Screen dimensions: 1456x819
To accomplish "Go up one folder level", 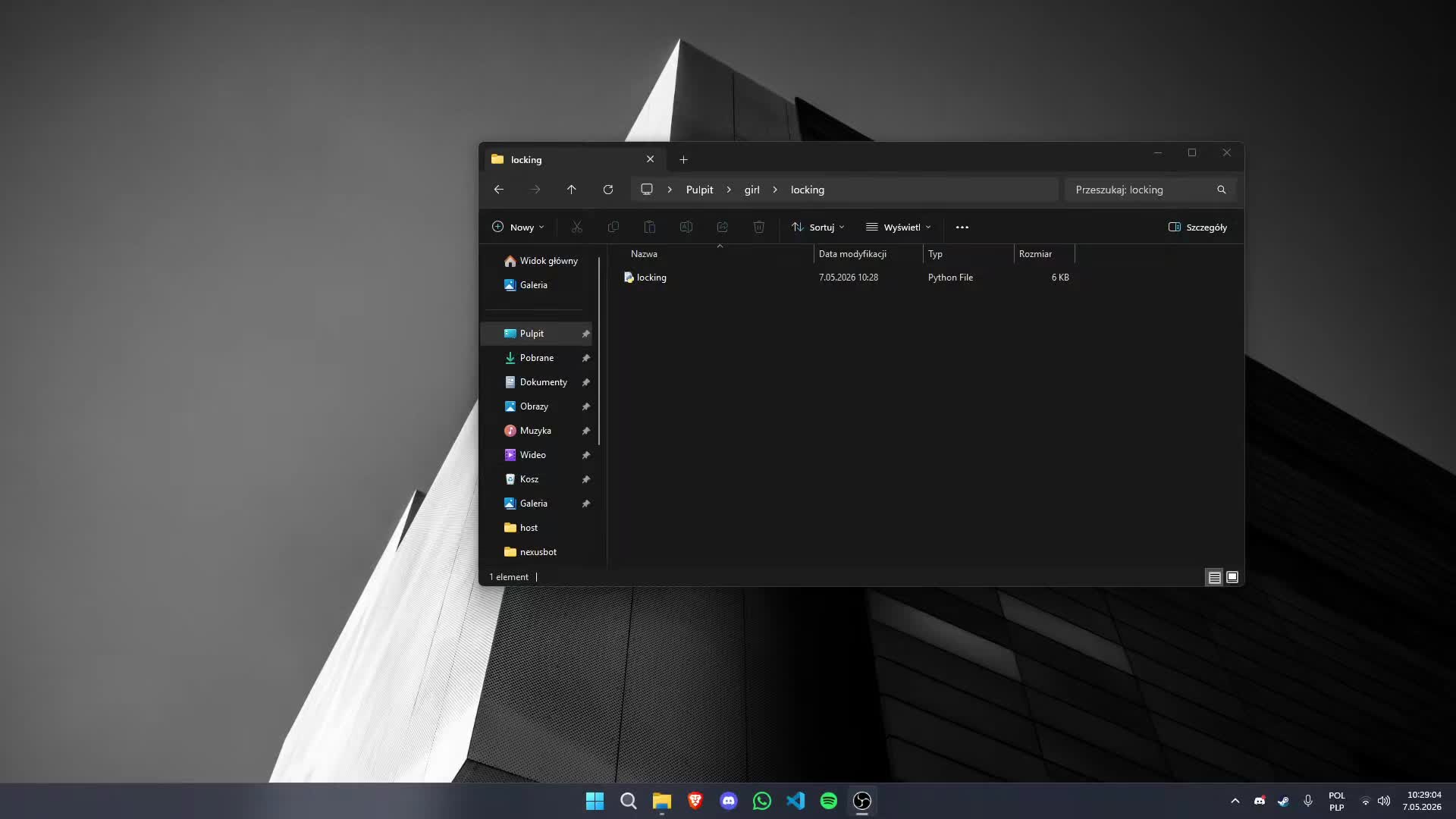I will click(x=572, y=190).
